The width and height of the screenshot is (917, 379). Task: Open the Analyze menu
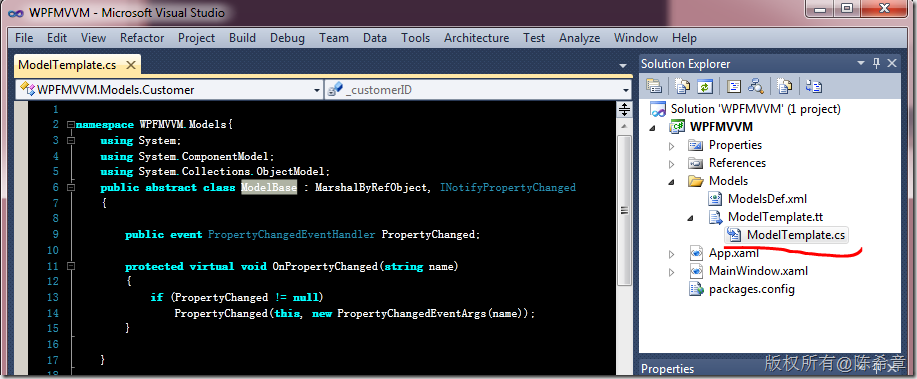(579, 38)
